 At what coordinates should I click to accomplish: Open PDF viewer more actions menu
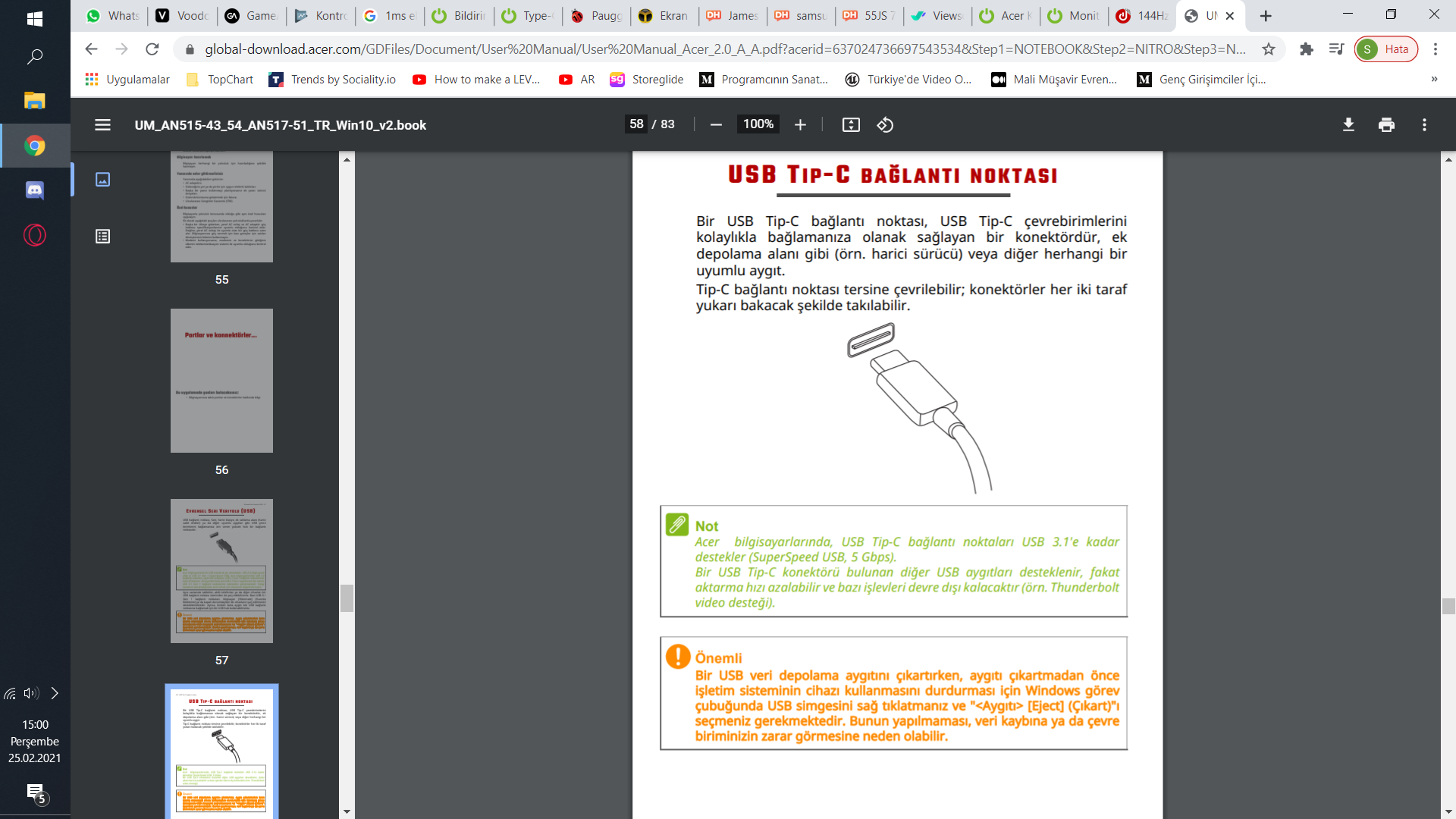click(x=1424, y=125)
